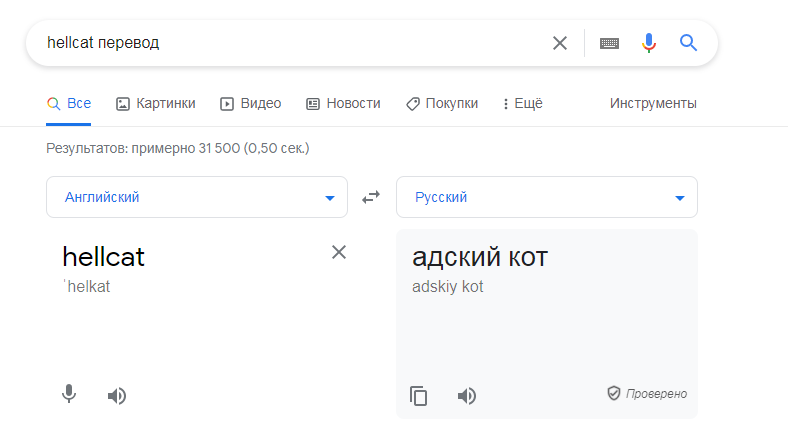
Task: Clear the search query with the X icon
Action: point(560,43)
